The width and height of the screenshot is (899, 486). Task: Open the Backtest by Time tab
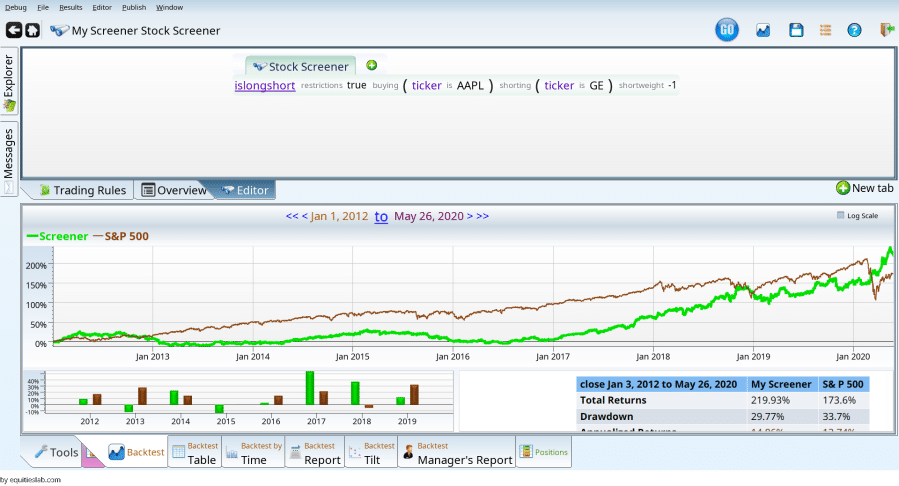pos(253,453)
